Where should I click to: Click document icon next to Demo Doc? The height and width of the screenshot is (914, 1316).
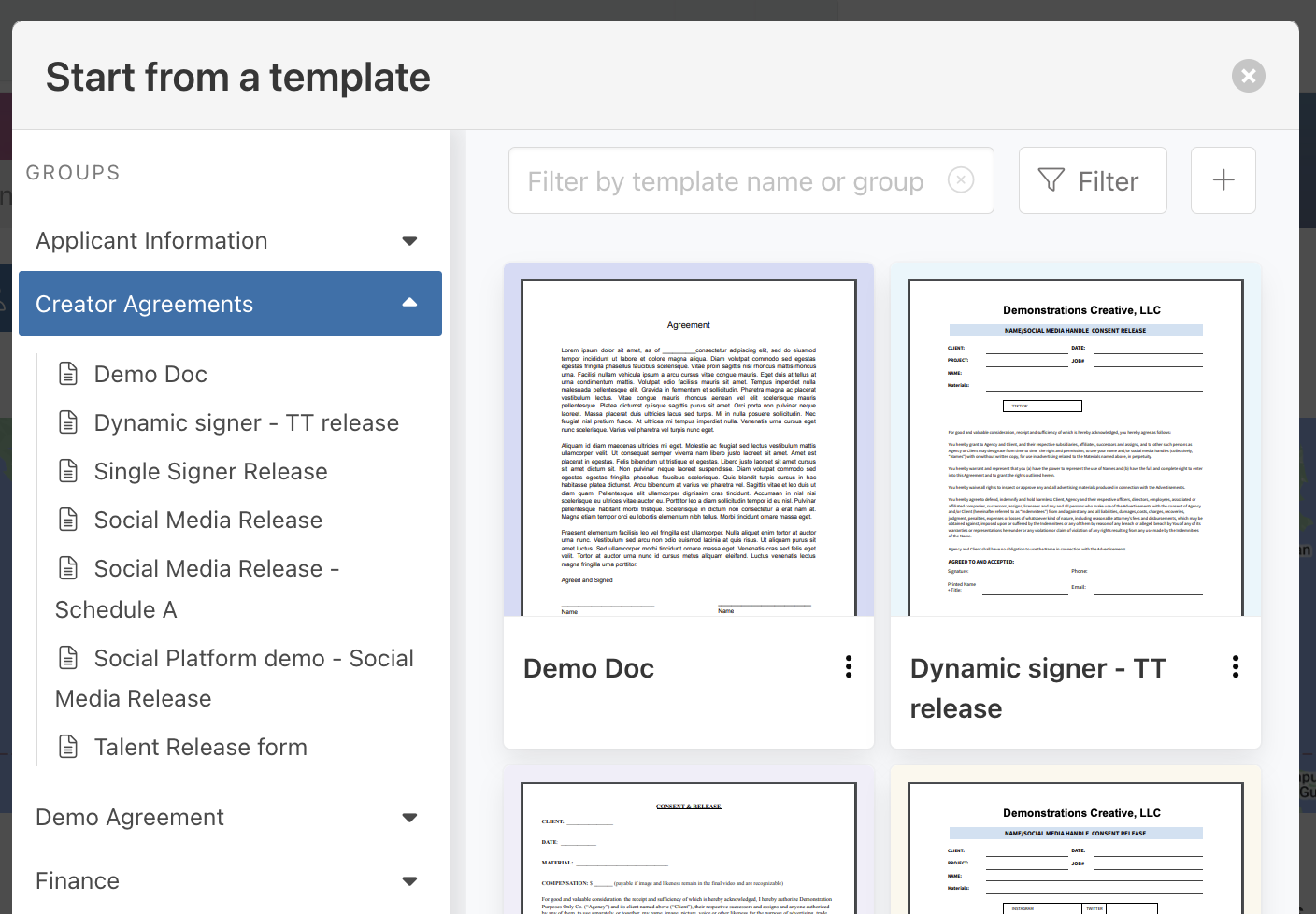(x=68, y=374)
